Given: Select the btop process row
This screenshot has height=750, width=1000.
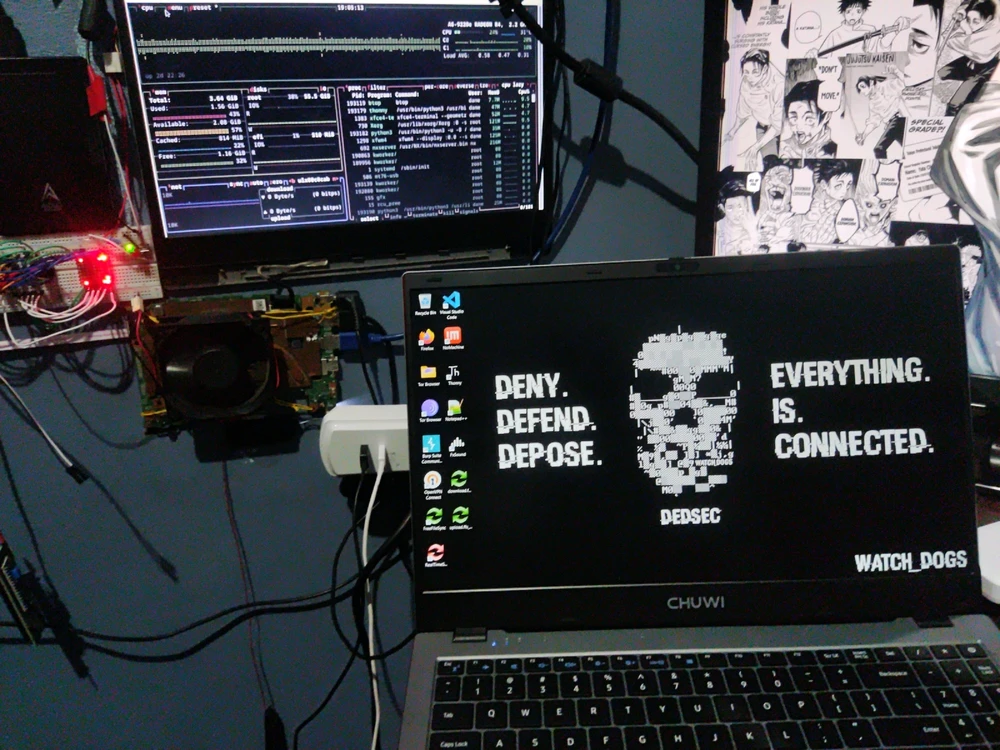Looking at the screenshot, I should (439, 101).
